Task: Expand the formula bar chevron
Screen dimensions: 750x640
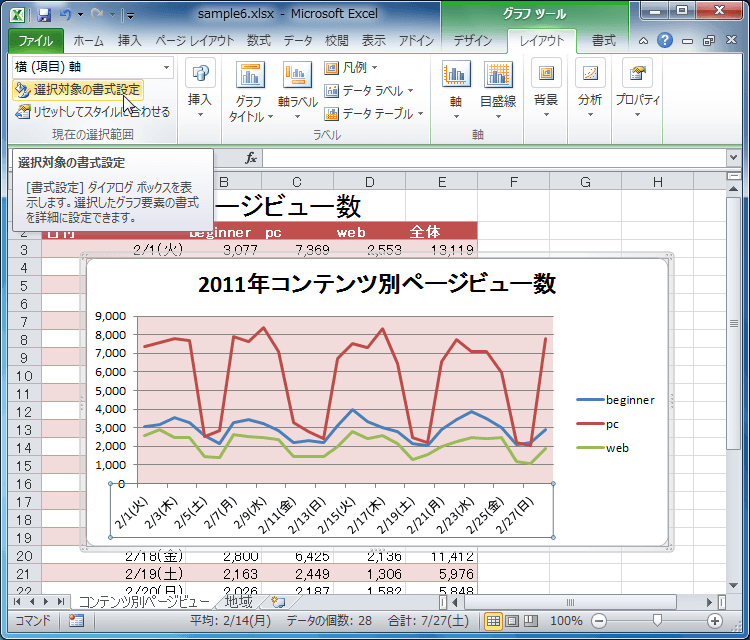Action: [733, 157]
